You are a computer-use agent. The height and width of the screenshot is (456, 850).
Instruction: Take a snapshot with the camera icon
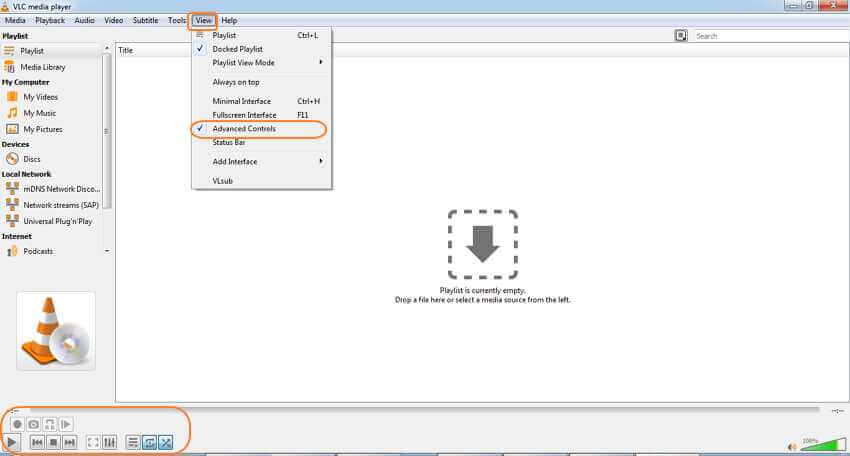[x=33, y=425]
